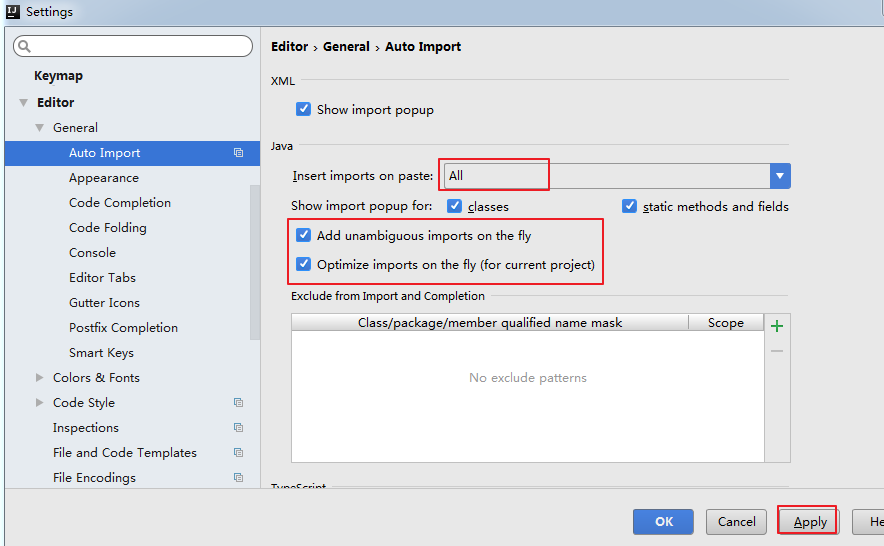Click the No exclude patterns placeholder text
Screen dimensions: 884x546
pyautogui.click(x=528, y=378)
